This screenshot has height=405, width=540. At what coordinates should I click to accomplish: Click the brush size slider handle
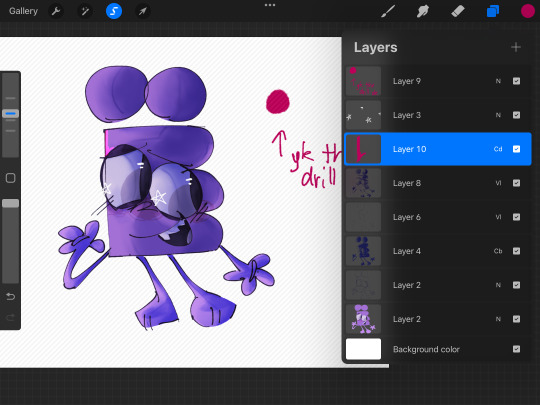click(x=11, y=113)
